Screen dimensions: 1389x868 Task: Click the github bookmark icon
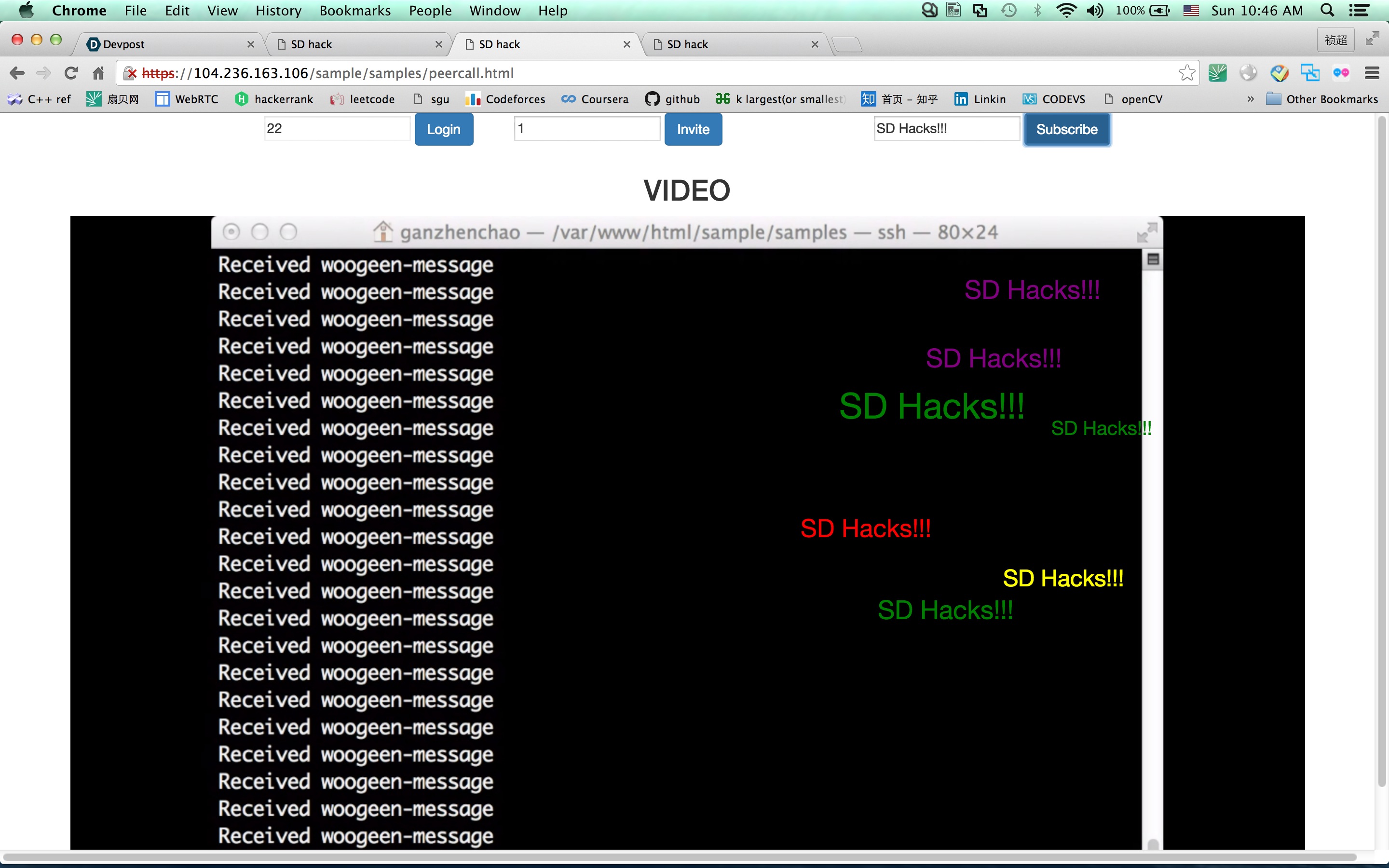[652, 99]
